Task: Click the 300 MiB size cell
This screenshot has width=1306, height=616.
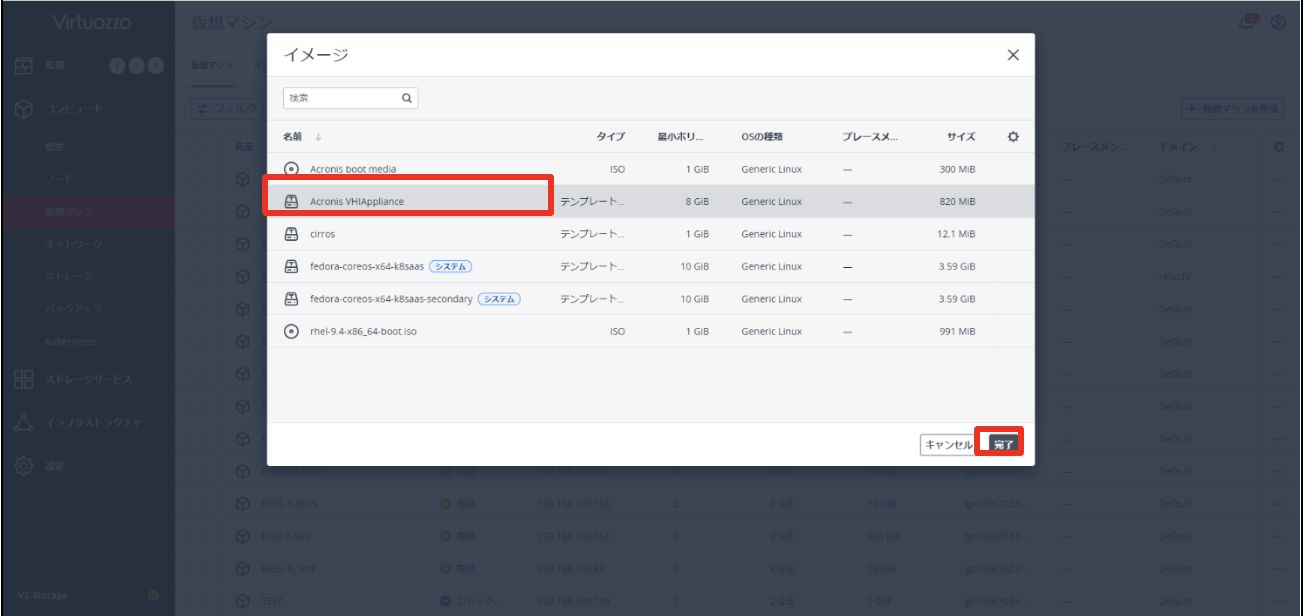Action: [x=958, y=169]
